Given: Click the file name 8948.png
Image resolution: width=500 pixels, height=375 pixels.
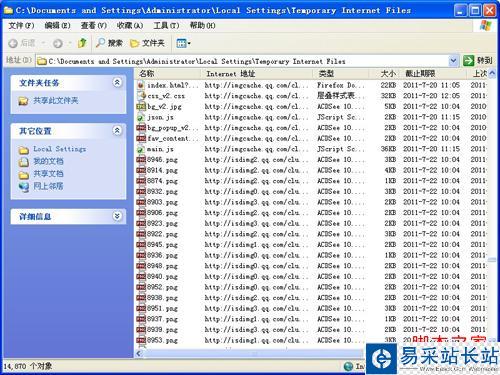Looking at the screenshot, I should click(162, 266).
